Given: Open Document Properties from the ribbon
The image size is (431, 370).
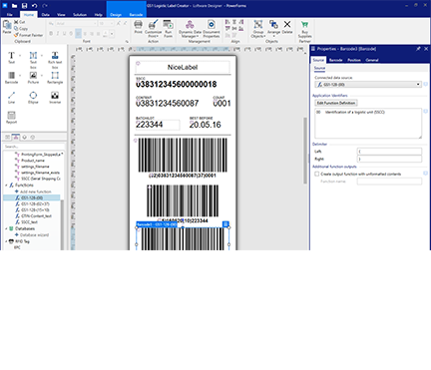Looking at the screenshot, I should (211, 29).
